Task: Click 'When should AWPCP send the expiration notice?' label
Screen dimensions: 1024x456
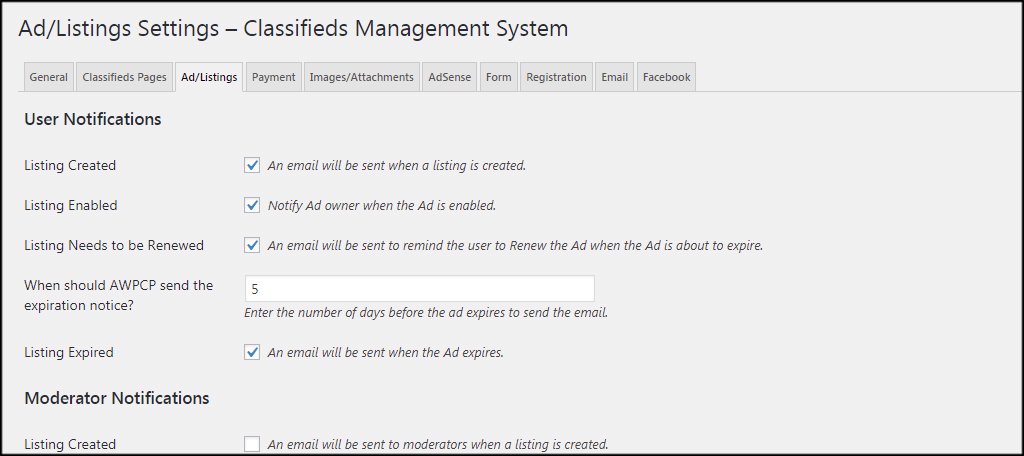Action: pos(119,295)
